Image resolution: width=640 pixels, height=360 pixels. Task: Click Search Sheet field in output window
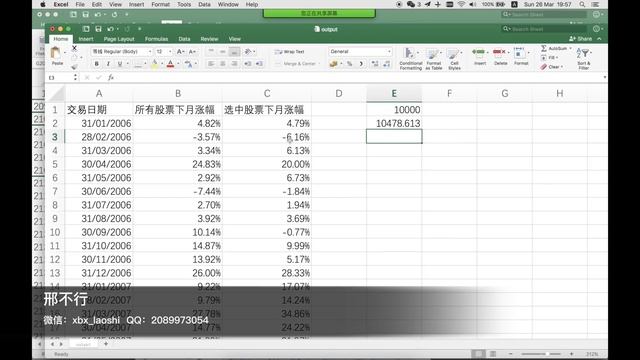tap(545, 29)
